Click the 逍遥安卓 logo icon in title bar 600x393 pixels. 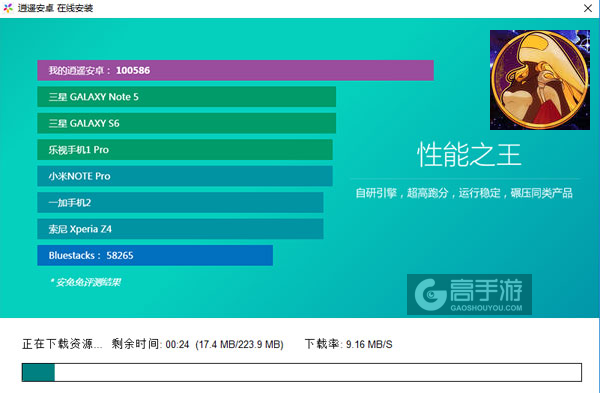[8, 8]
